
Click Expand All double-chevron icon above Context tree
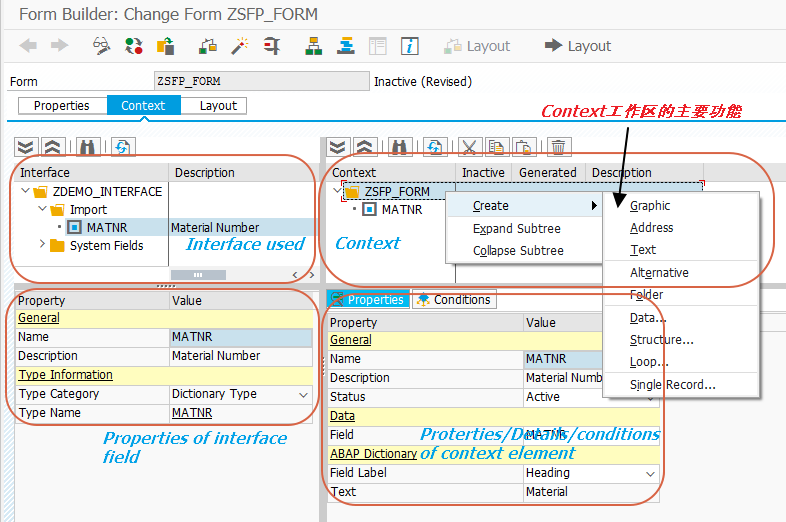click(x=337, y=147)
